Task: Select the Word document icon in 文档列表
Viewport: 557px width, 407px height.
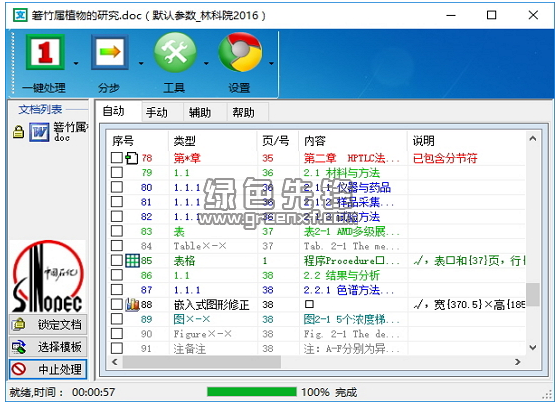Action: [39, 132]
